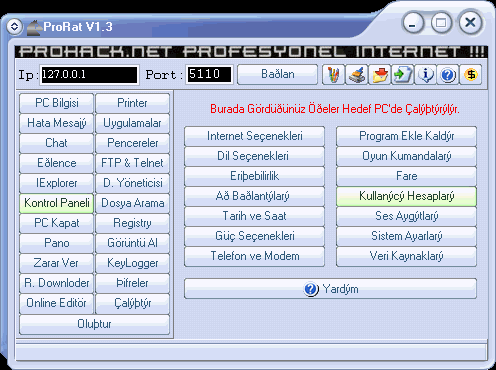Open the blue info bubble icon
This screenshot has width=496, height=370.
pos(425,74)
